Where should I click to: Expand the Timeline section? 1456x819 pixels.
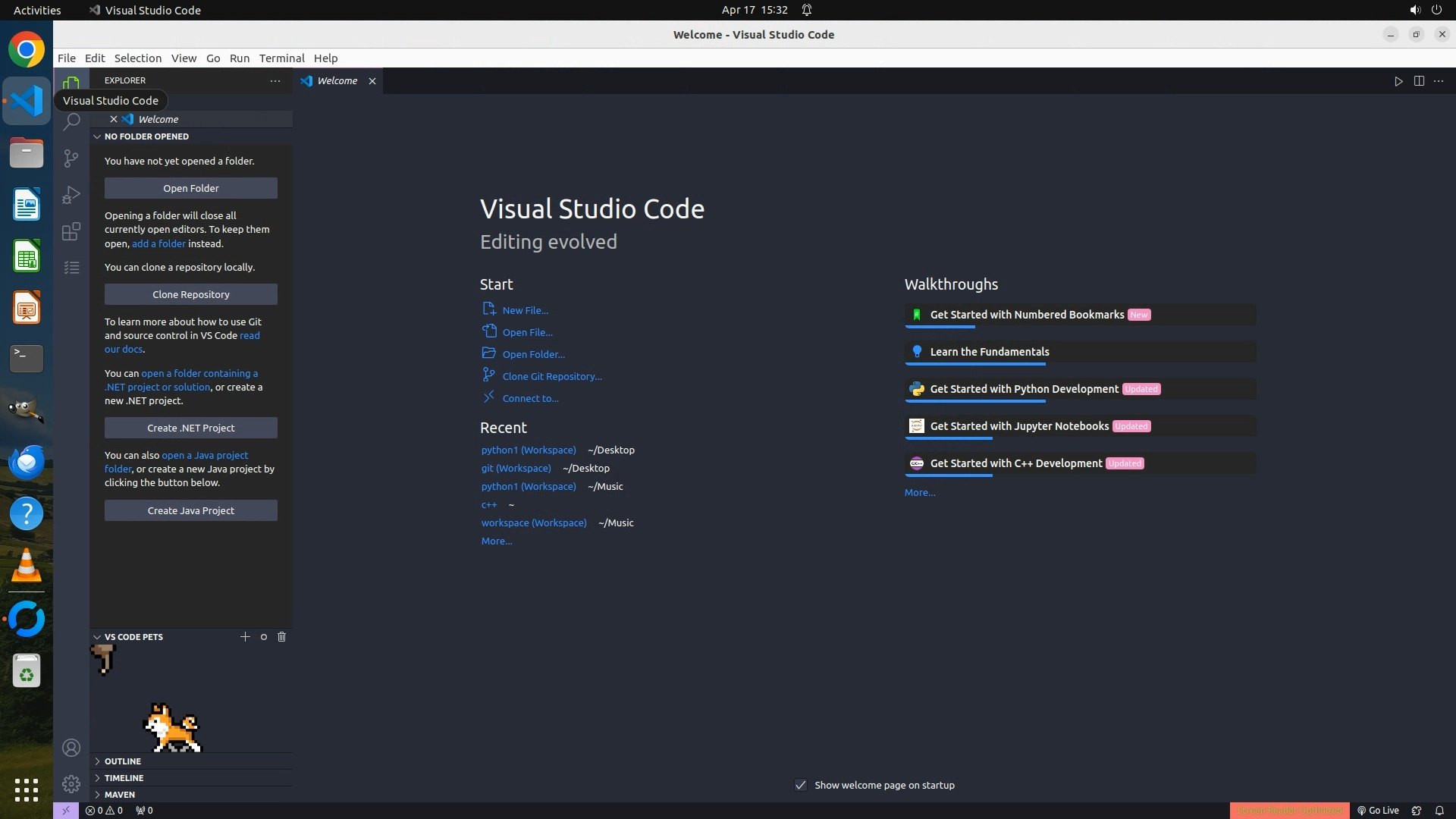click(x=124, y=778)
